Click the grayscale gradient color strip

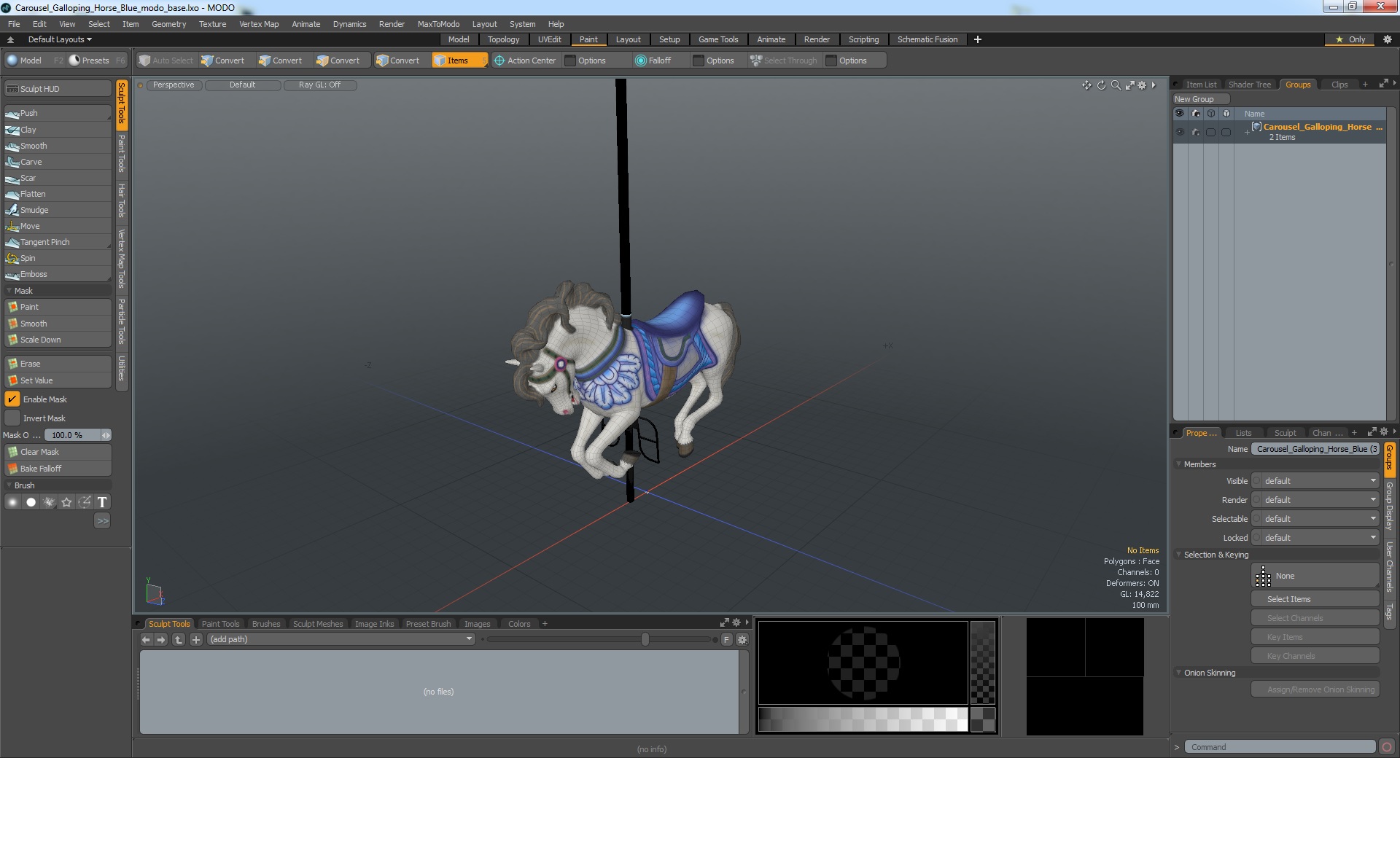point(863,719)
